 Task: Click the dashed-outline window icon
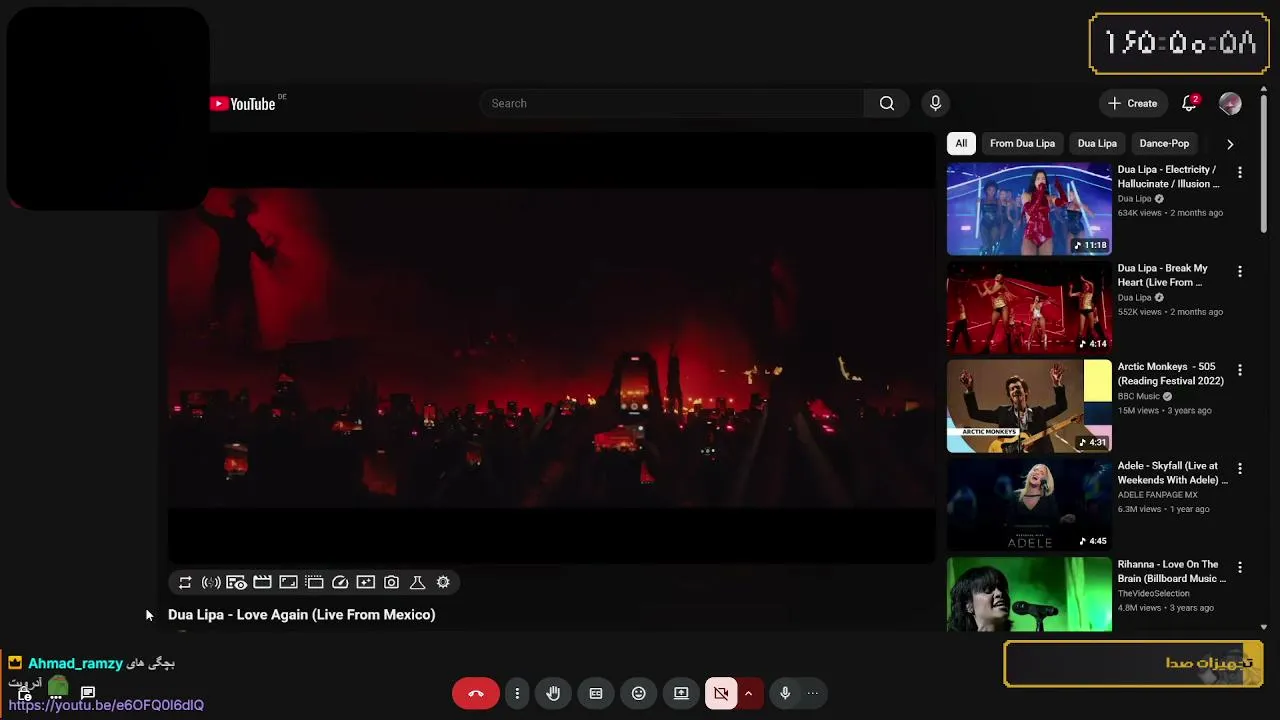pos(314,582)
